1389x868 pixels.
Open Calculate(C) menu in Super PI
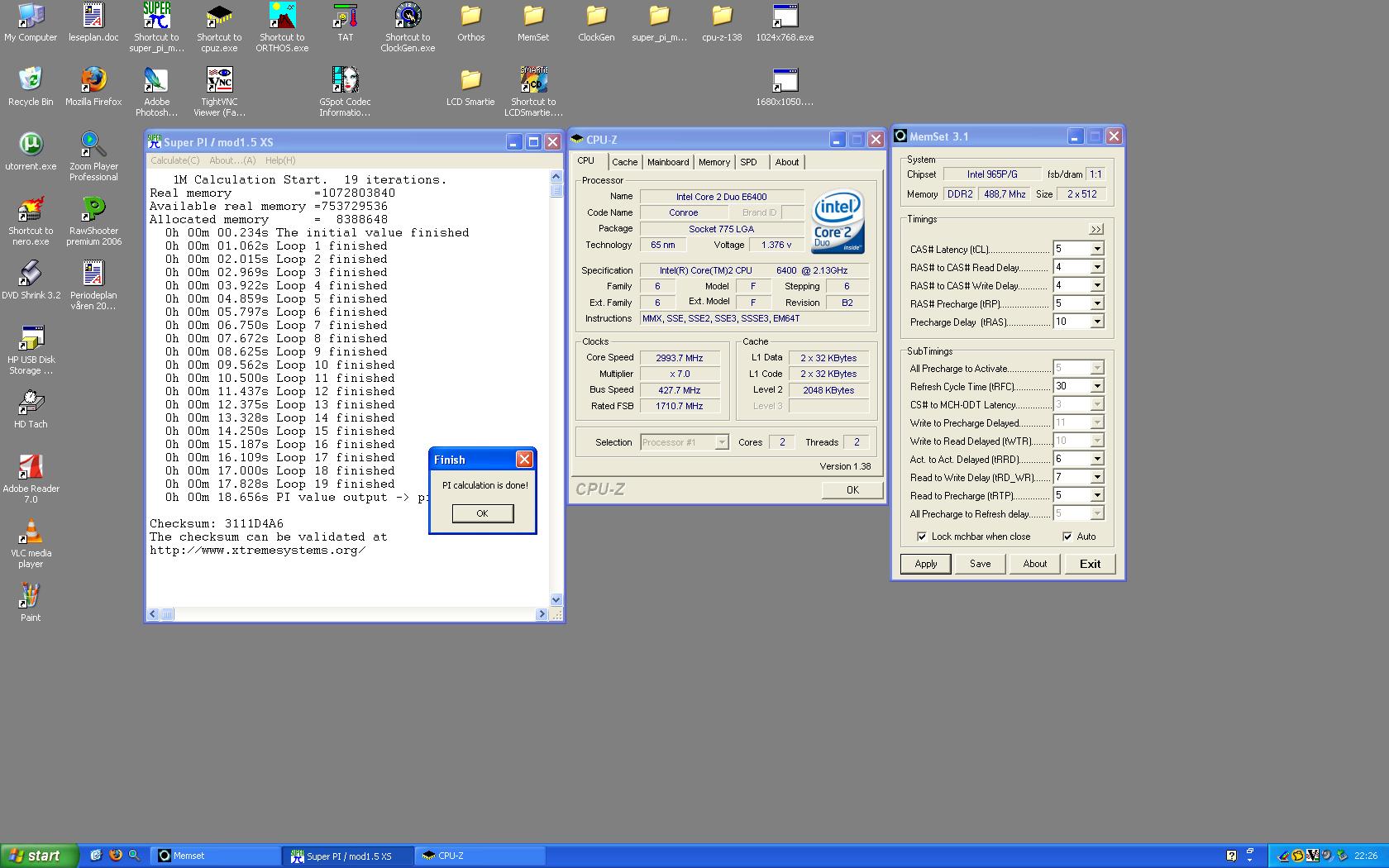174,160
